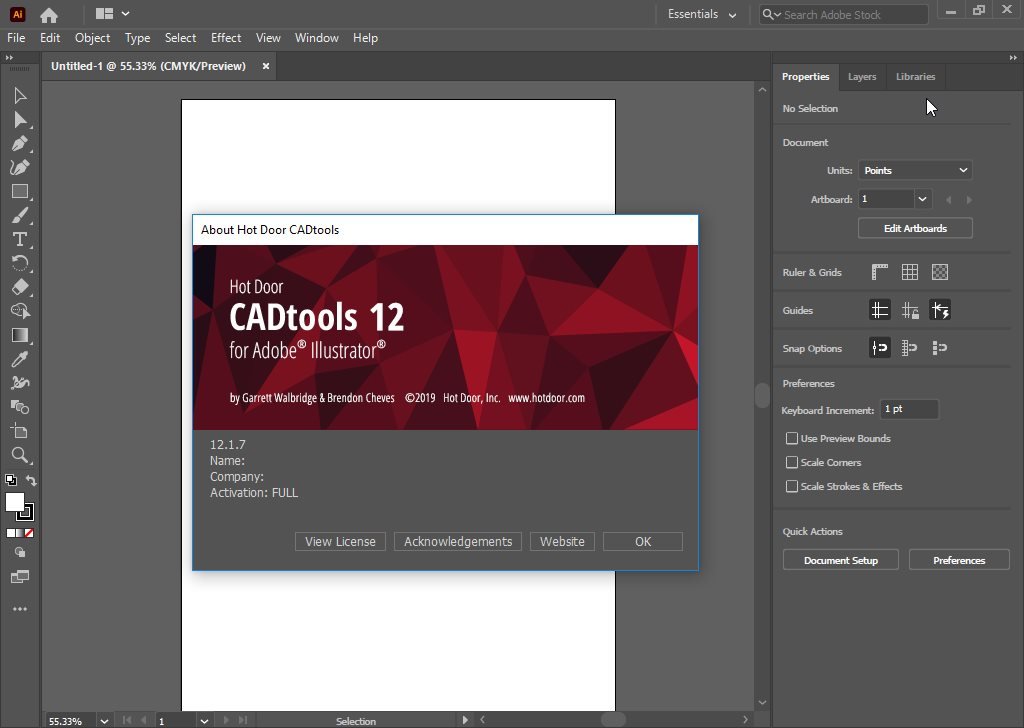The width and height of the screenshot is (1024, 728).
Task: Click the Draw mode icon
Action: [x=20, y=552]
